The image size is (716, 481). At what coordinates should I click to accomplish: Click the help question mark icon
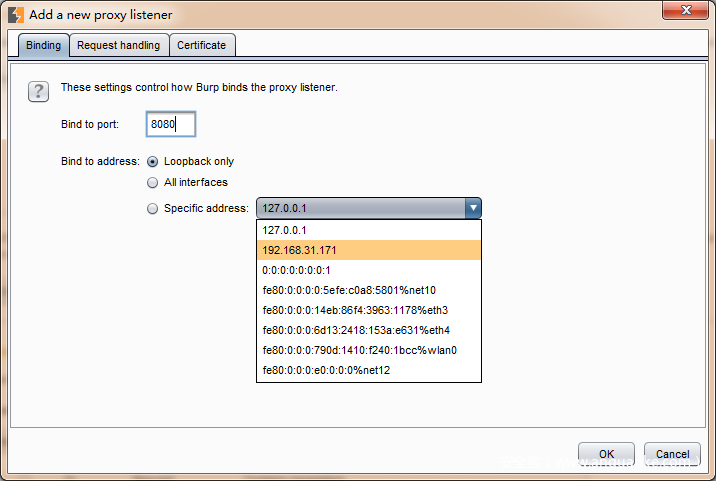tap(38, 92)
